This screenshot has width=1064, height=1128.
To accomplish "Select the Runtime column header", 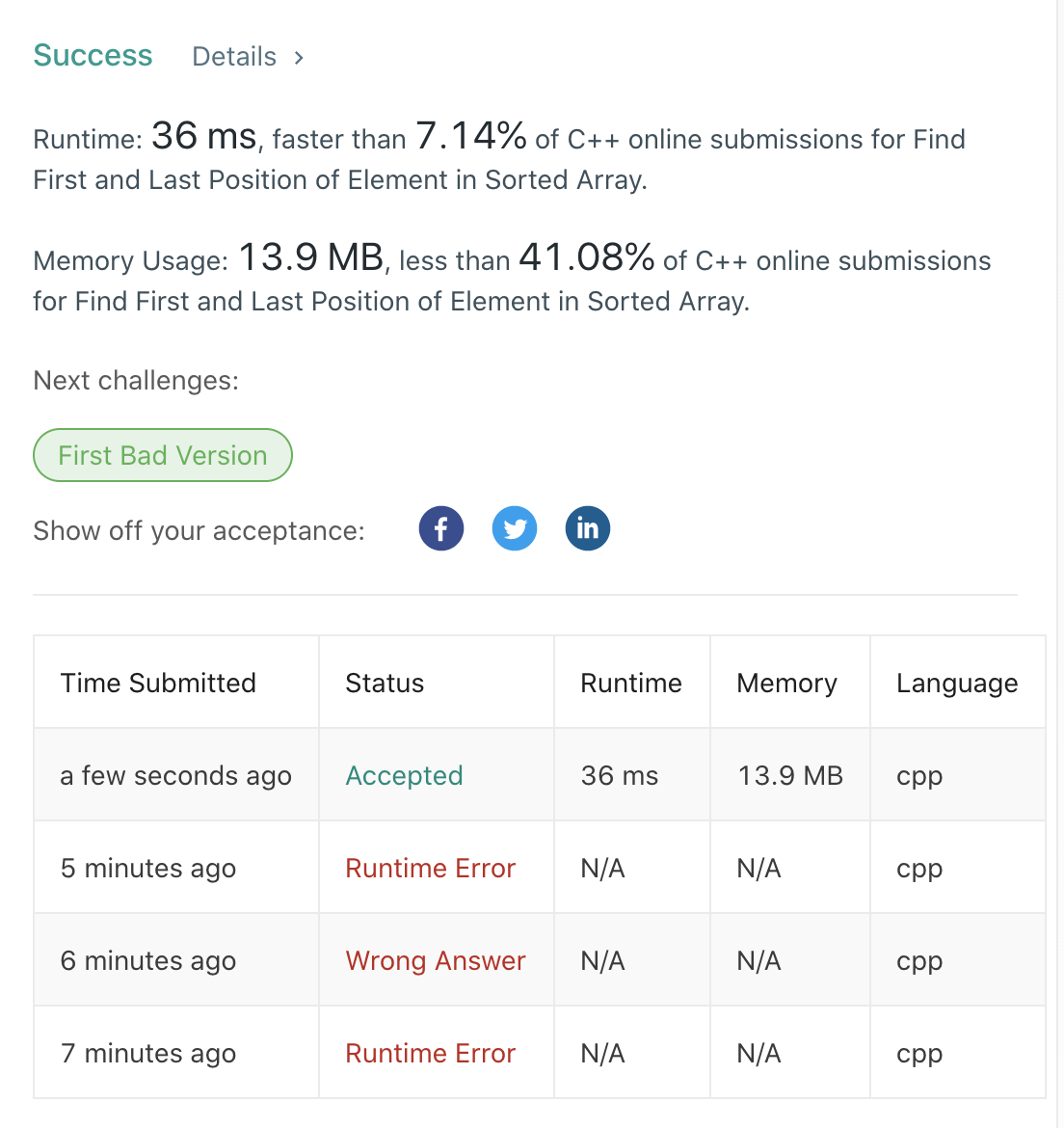I will pyautogui.click(x=631, y=683).
